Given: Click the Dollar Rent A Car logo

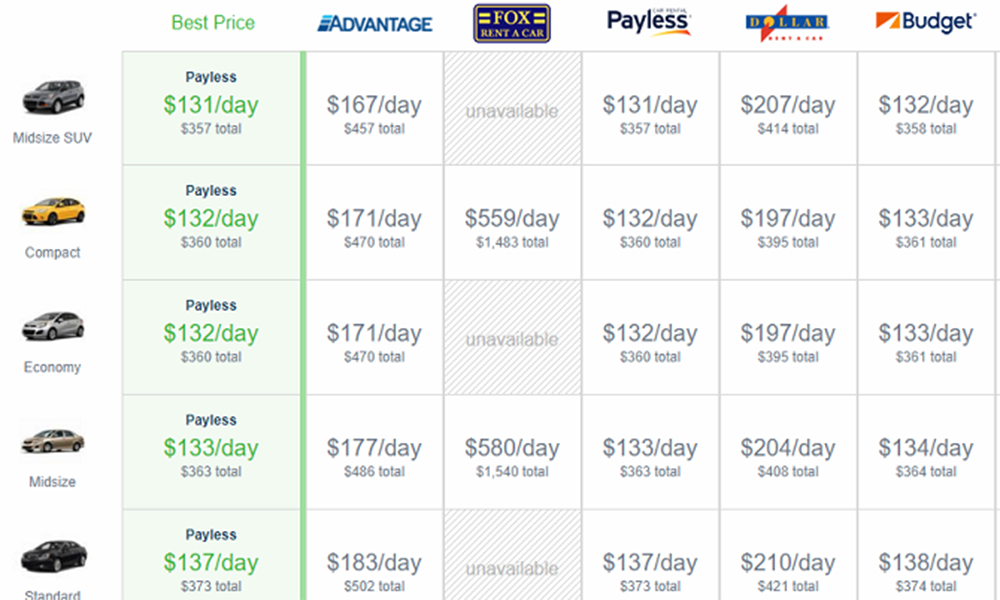Looking at the screenshot, I should [x=788, y=23].
